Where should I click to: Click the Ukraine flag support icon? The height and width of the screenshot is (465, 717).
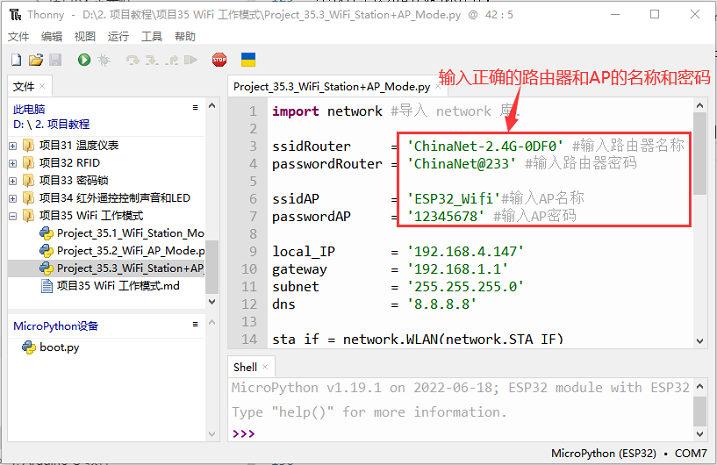pos(249,60)
